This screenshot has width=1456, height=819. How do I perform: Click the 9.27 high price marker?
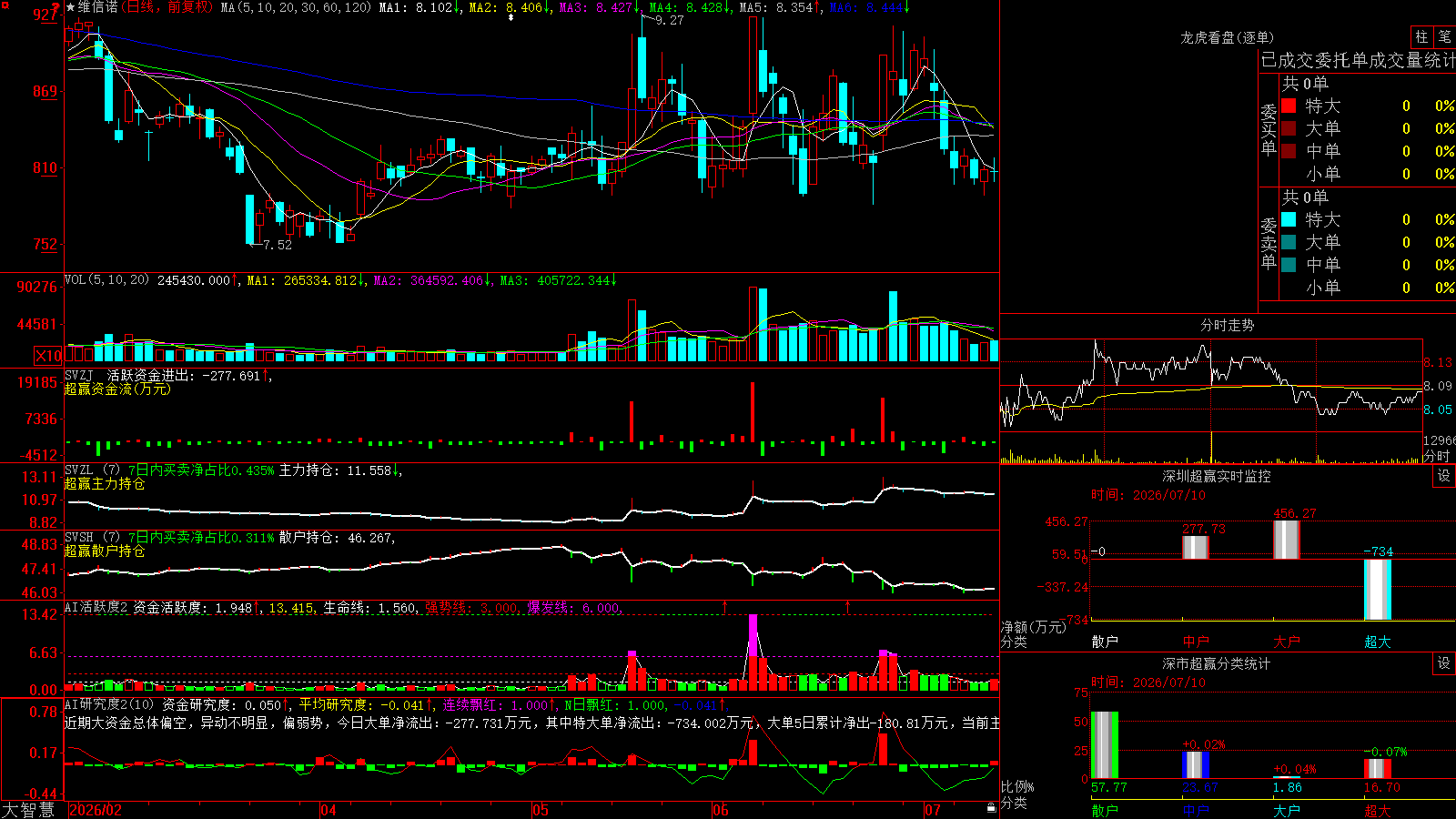pyautogui.click(x=669, y=20)
